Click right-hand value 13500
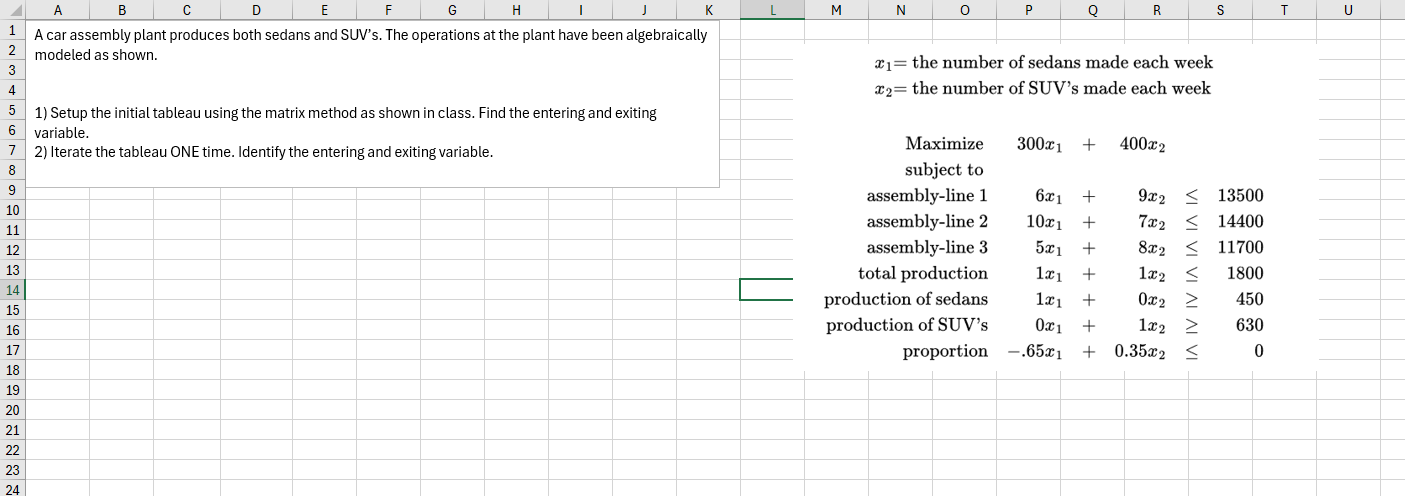Screen dimensions: 1405x496 click(x=1240, y=196)
